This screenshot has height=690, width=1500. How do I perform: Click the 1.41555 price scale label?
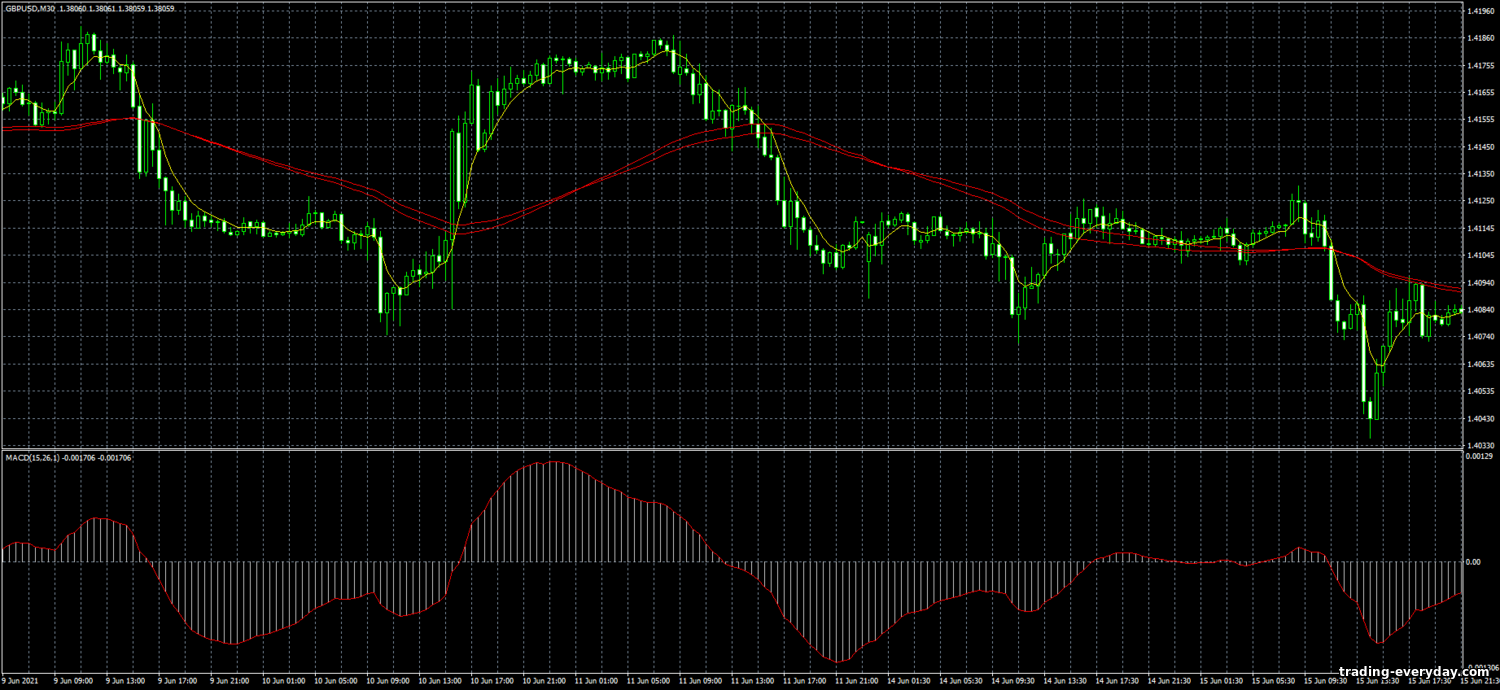pyautogui.click(x=1479, y=120)
